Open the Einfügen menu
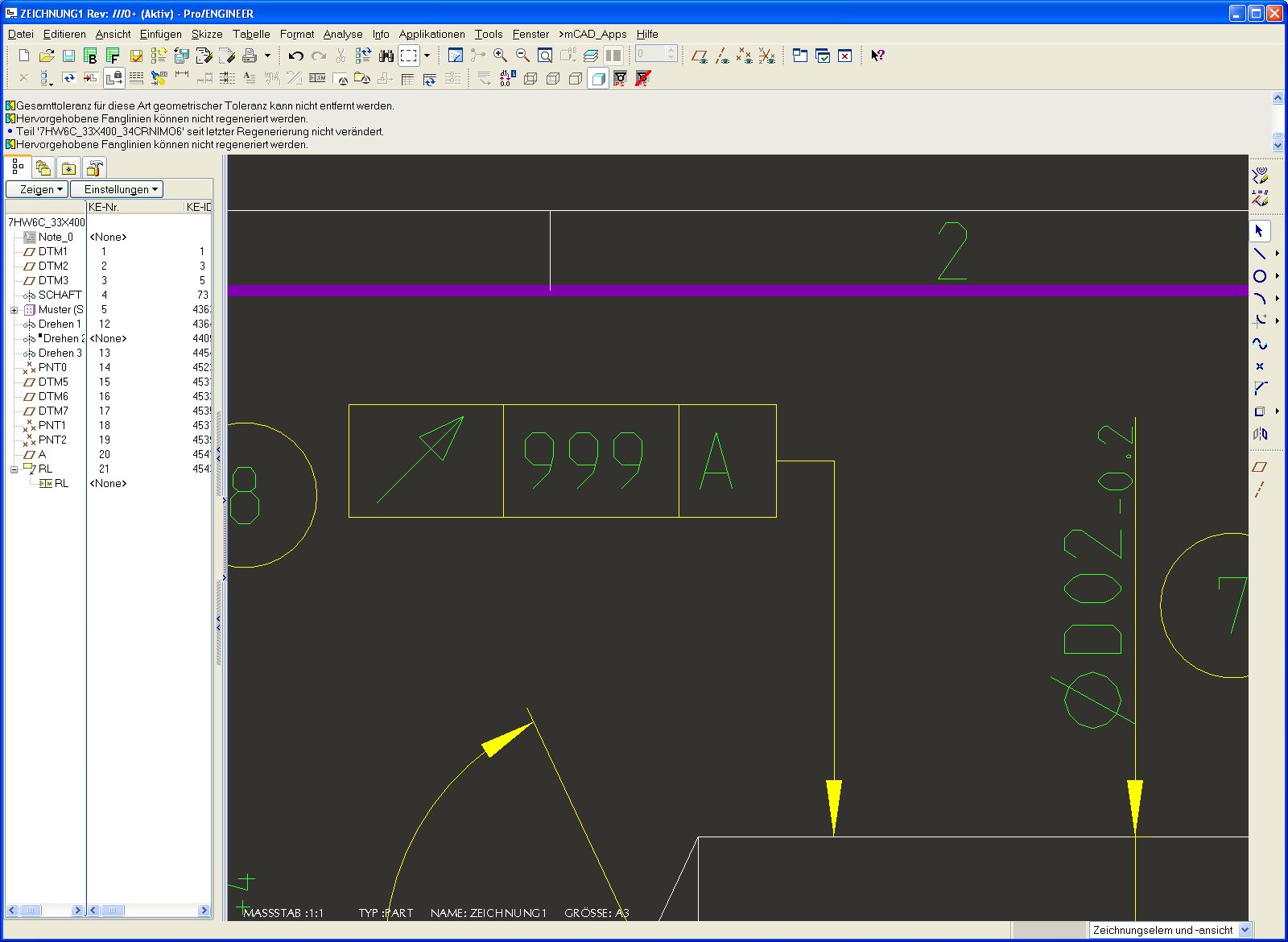The image size is (1288, 942). (x=160, y=34)
